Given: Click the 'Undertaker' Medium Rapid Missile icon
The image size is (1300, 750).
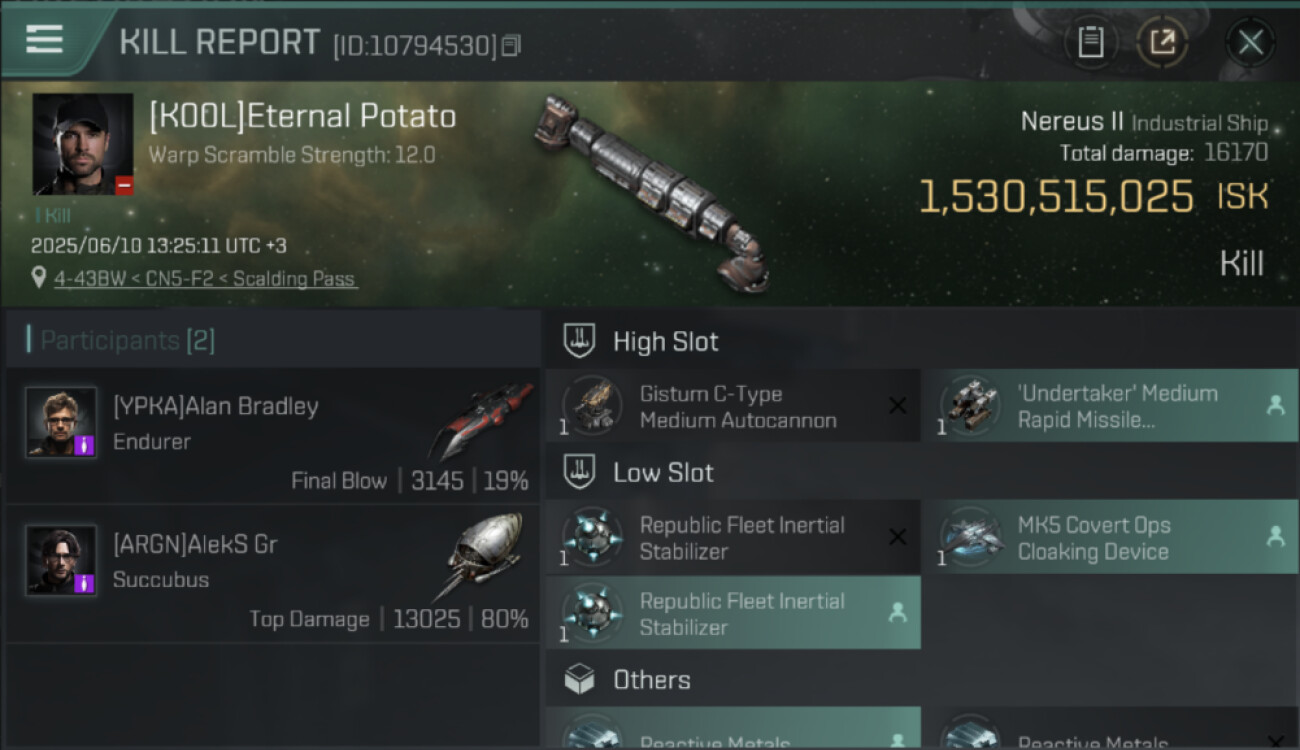Looking at the screenshot, I should coord(970,407).
